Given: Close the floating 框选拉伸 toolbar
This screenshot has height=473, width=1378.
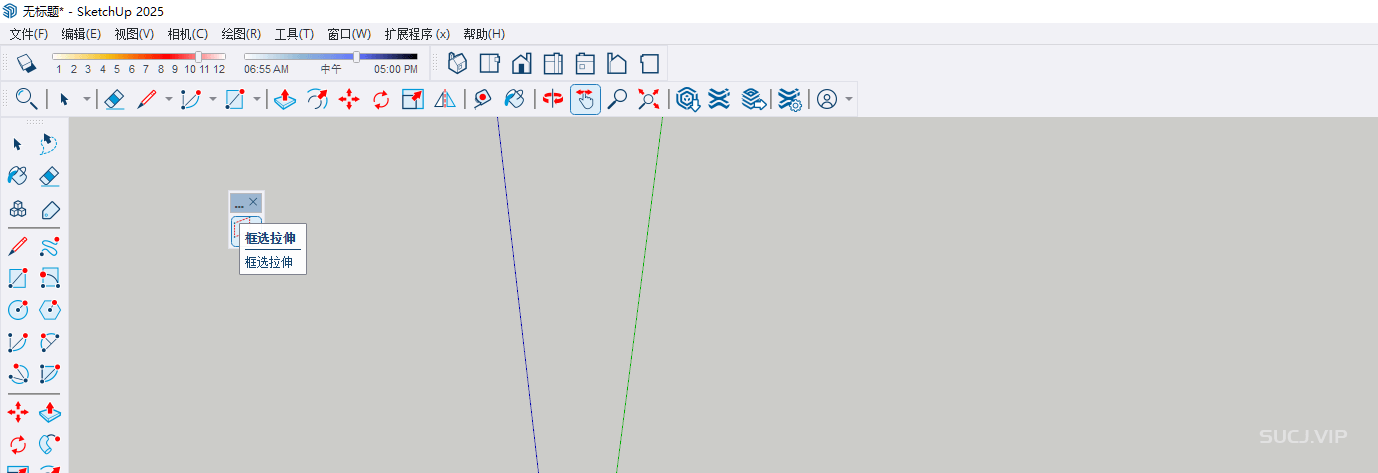Looking at the screenshot, I should (253, 202).
